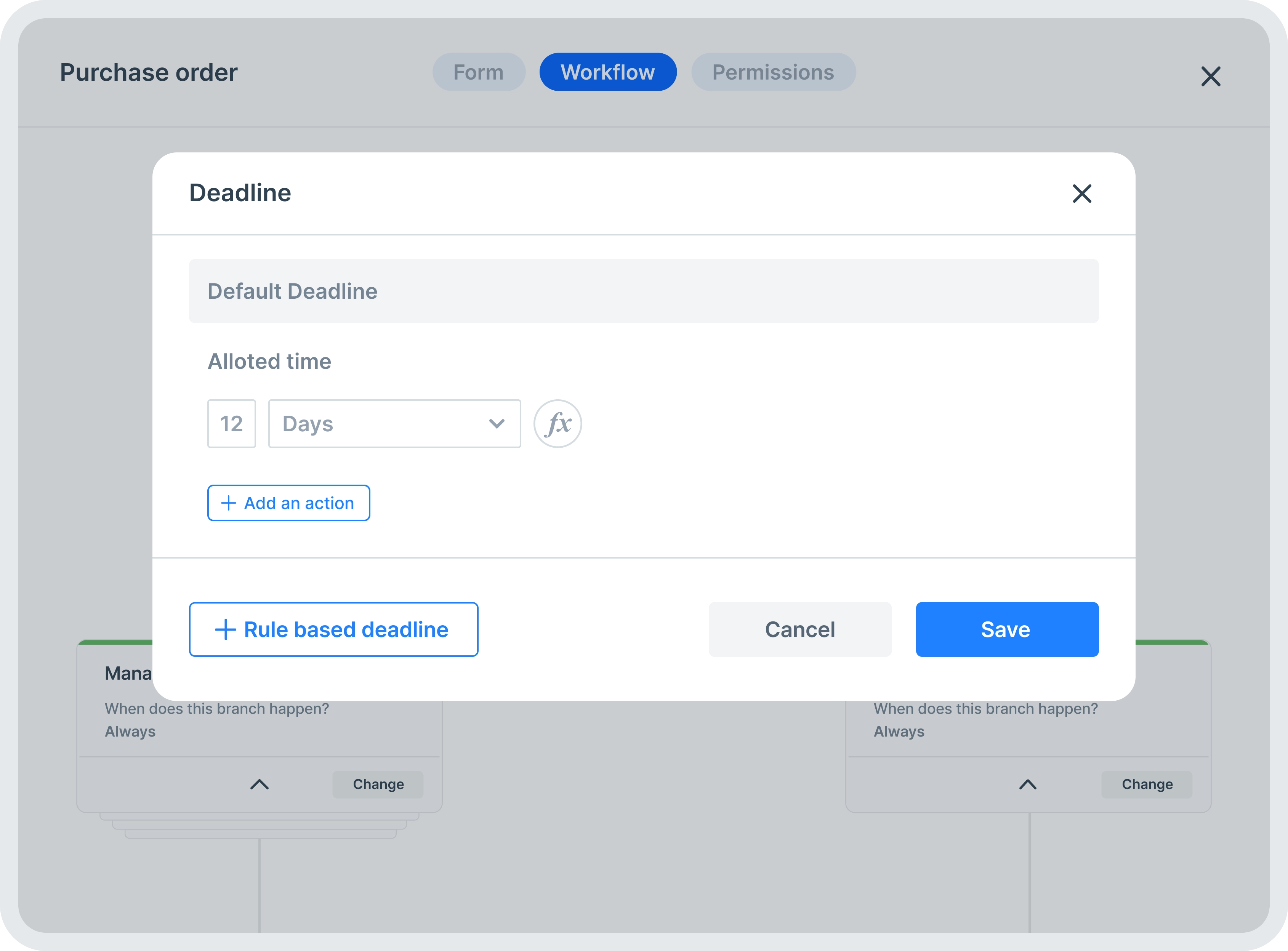Cancel the deadline changes
Screen dimensions: 1288x951
(x=800, y=629)
